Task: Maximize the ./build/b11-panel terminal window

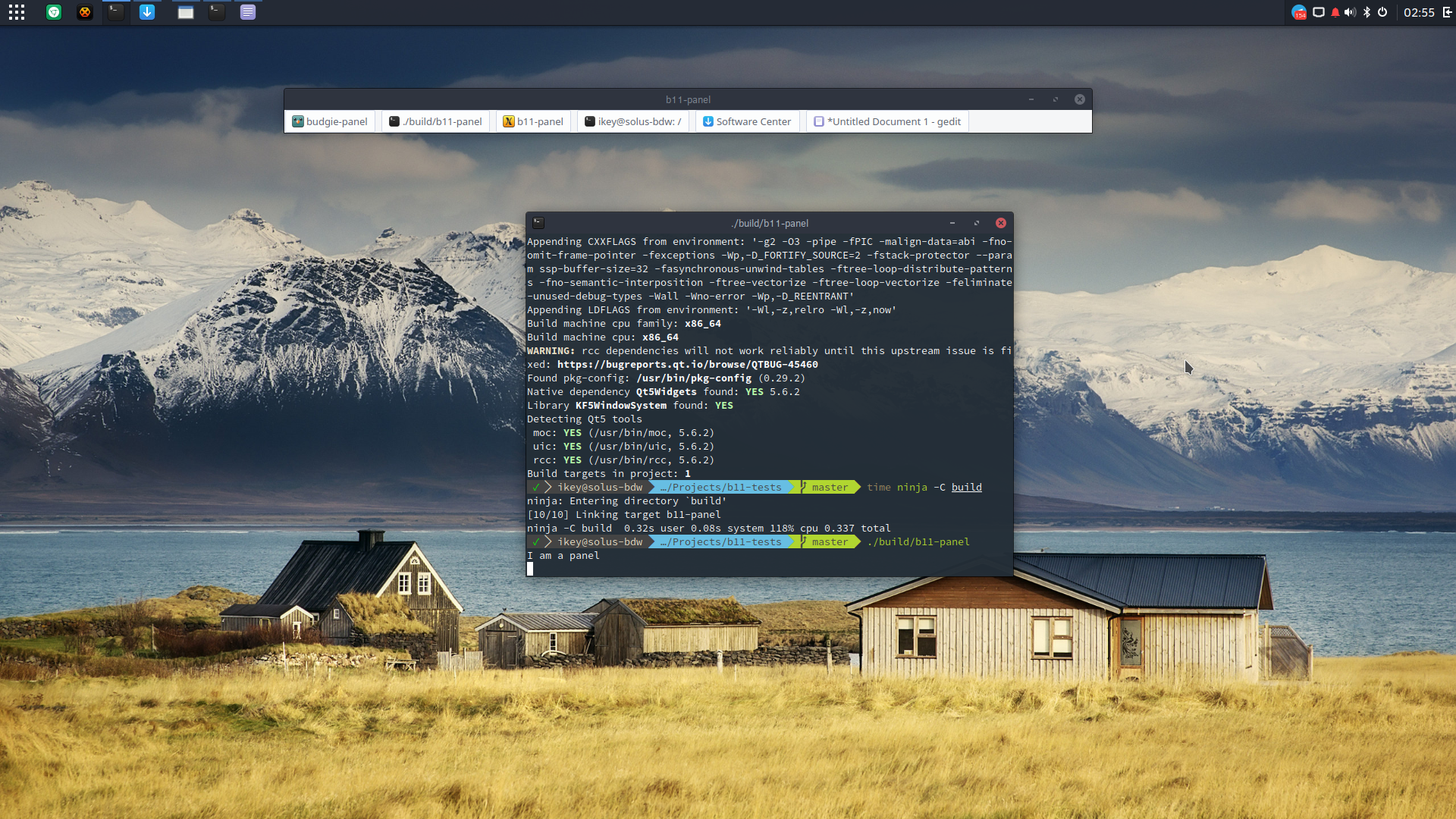Action: 977,223
